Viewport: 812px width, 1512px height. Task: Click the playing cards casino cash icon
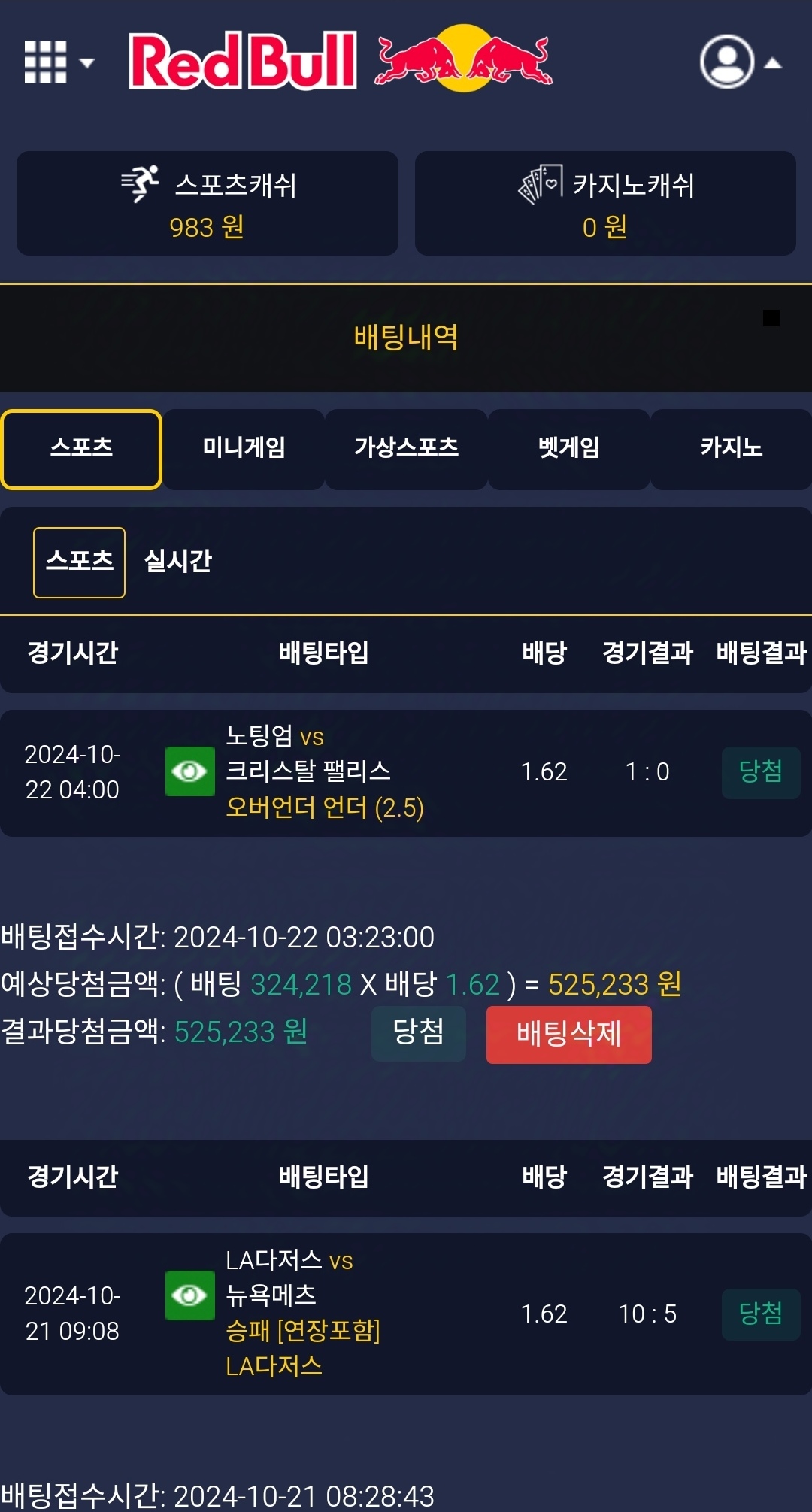click(x=541, y=184)
